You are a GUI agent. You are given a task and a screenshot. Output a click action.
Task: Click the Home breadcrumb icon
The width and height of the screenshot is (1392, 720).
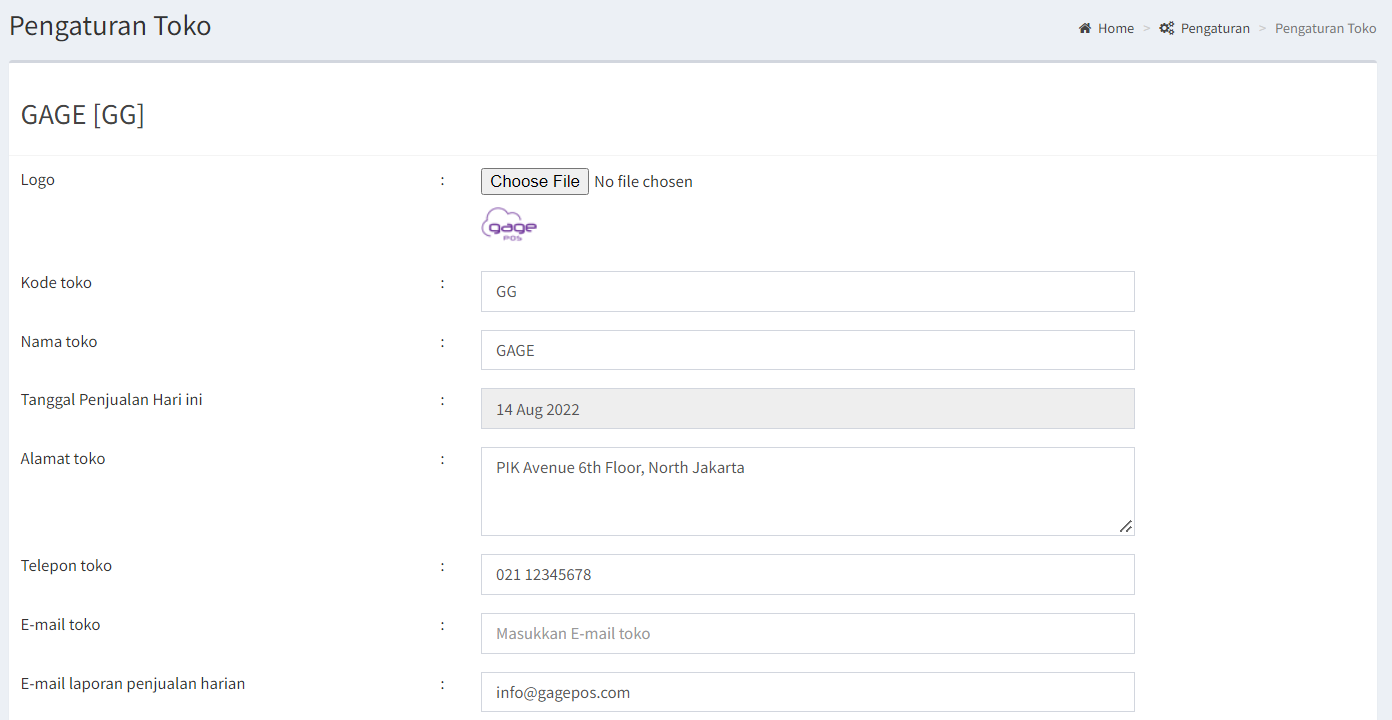point(1085,28)
